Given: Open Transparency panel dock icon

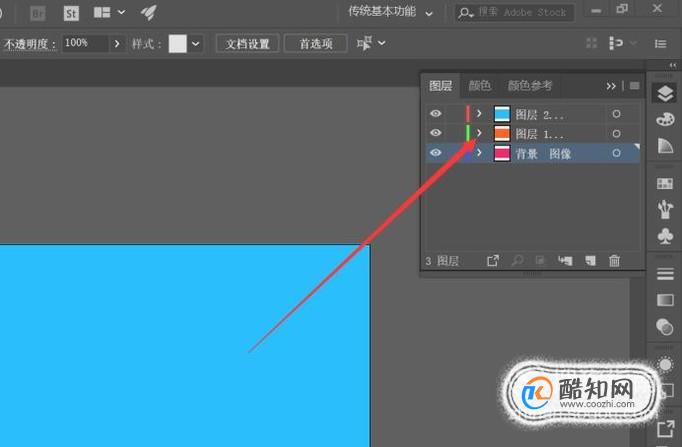Looking at the screenshot, I should pyautogui.click(x=665, y=327).
